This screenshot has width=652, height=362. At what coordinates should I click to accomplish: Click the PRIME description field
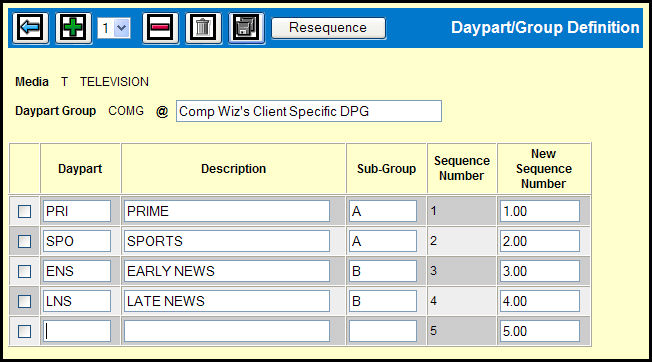227,211
